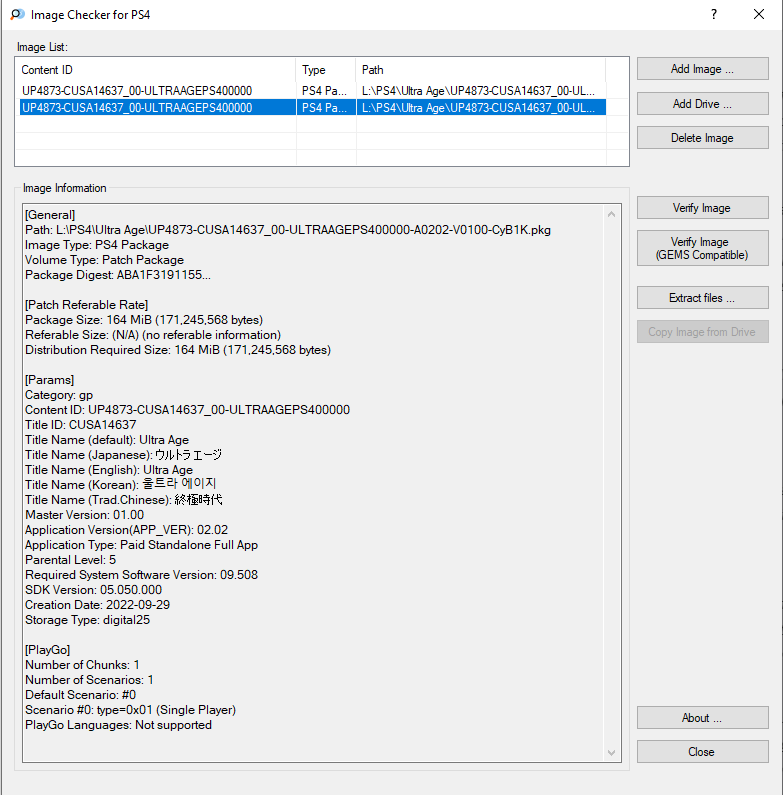Click the Close button at bottom
783x795 pixels.
702,752
